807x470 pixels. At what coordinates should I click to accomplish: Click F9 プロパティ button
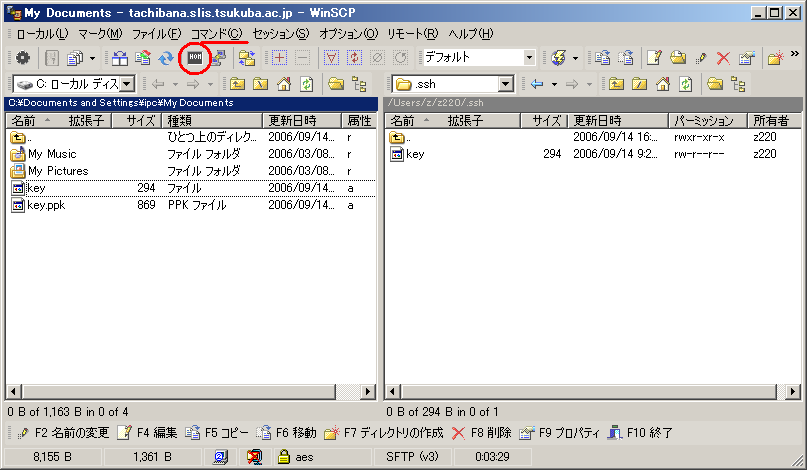click(x=559, y=433)
